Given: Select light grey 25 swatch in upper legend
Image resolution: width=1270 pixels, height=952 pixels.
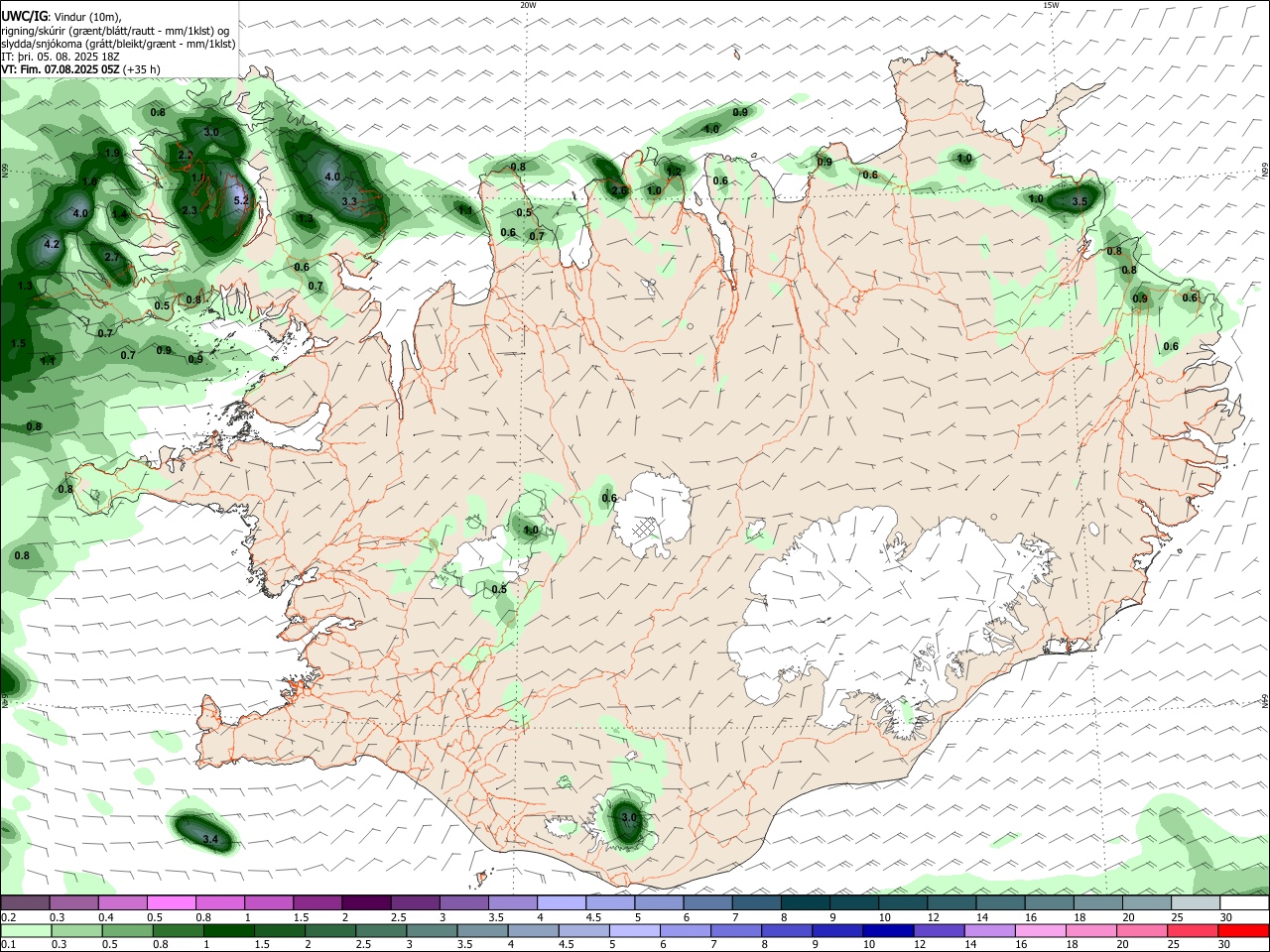Looking at the screenshot, I should [x=1196, y=903].
